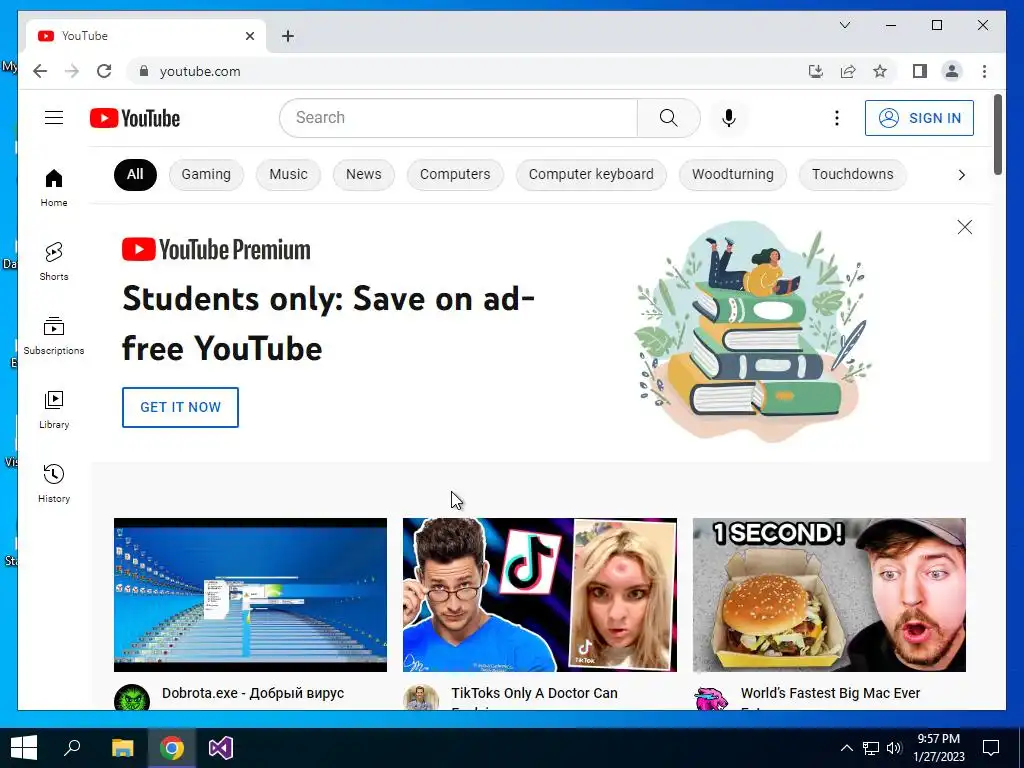Viewport: 1024px width, 768px height.
Task: Click the YouTube logo
Action: (135, 118)
